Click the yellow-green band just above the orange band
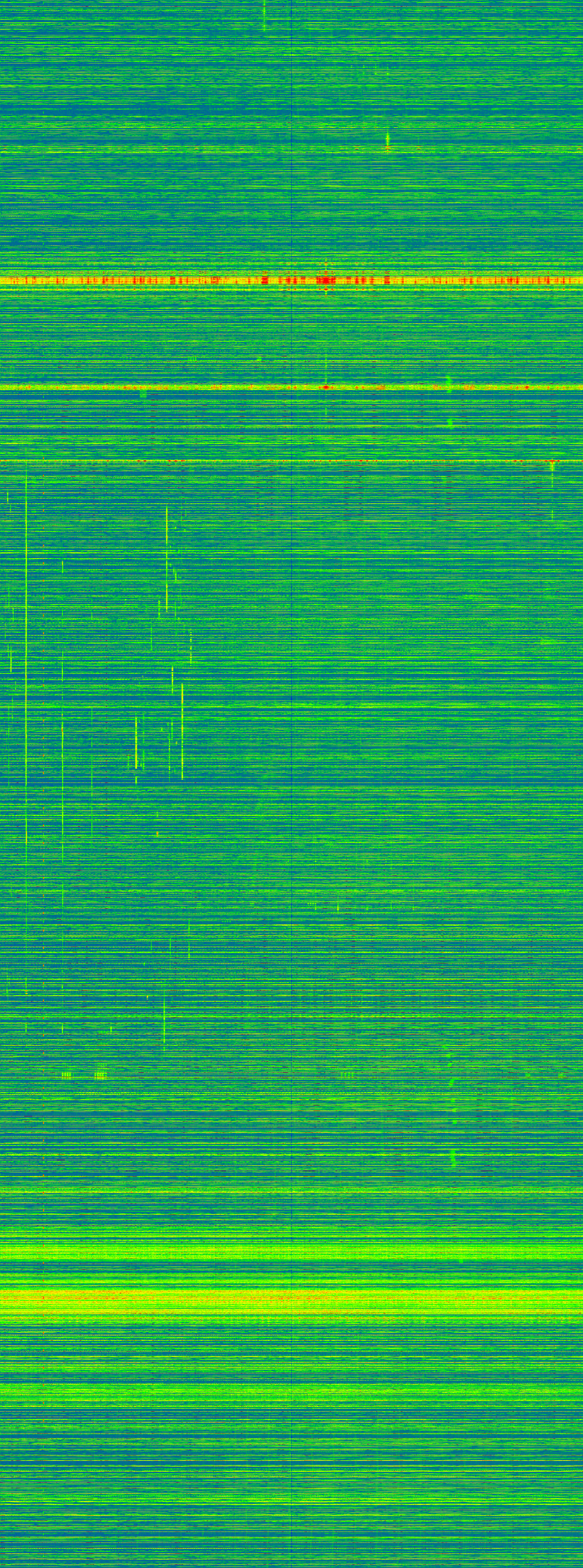Image resolution: width=583 pixels, height=1568 pixels. (292, 1252)
